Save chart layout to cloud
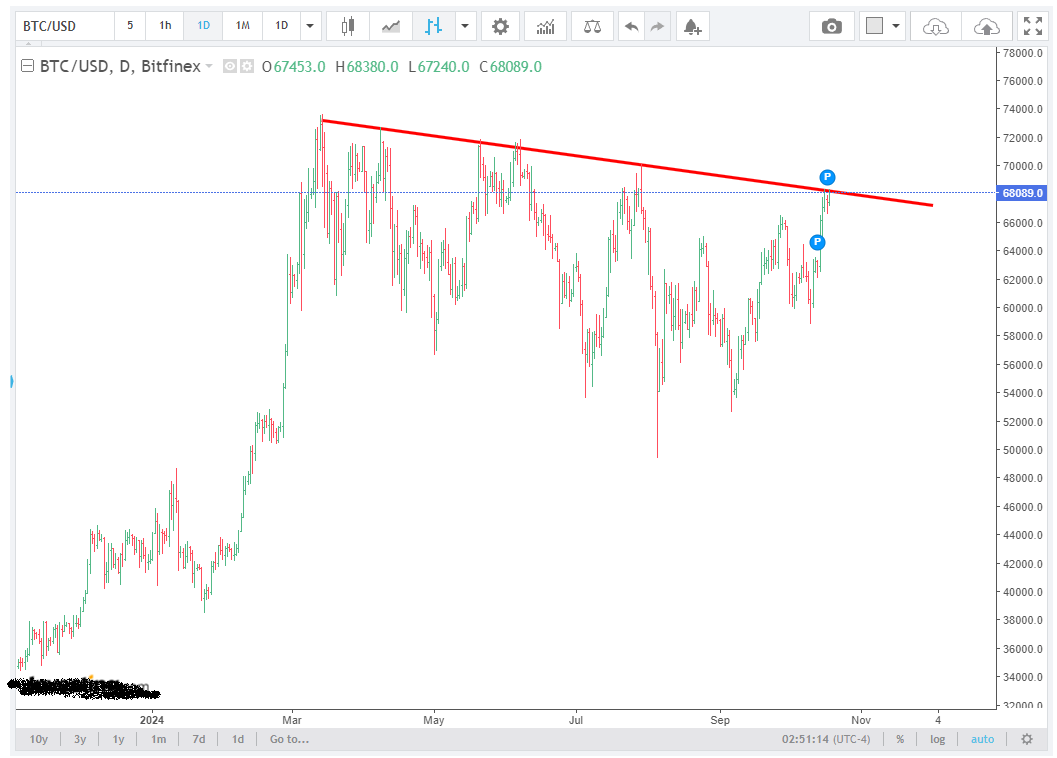This screenshot has width=1057, height=758. tap(987, 26)
